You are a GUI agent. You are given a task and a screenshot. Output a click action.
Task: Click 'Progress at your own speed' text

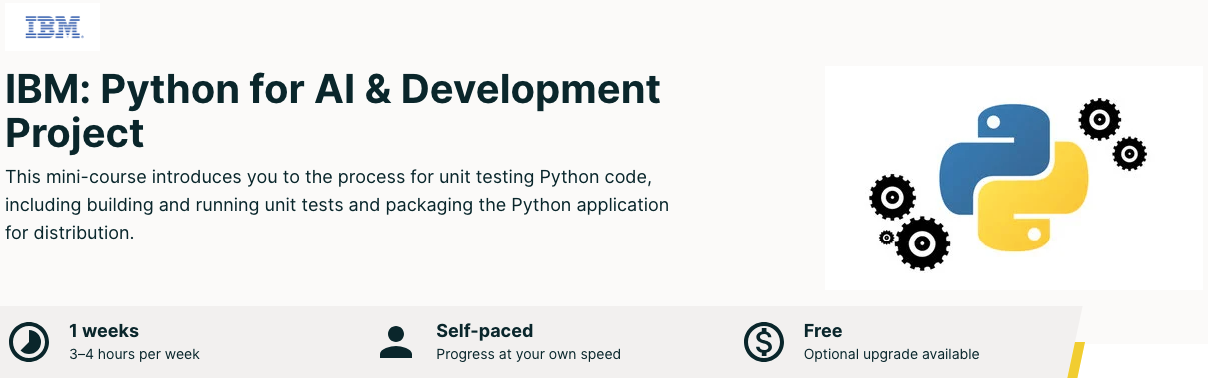pos(528,354)
